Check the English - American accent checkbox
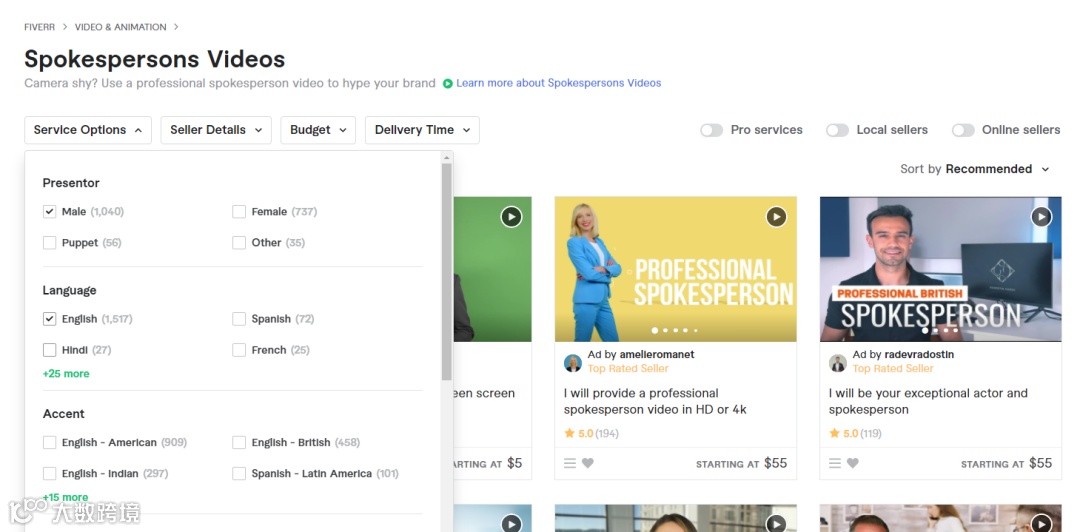Image resolution: width=1080 pixels, height=532 pixels. coord(50,442)
